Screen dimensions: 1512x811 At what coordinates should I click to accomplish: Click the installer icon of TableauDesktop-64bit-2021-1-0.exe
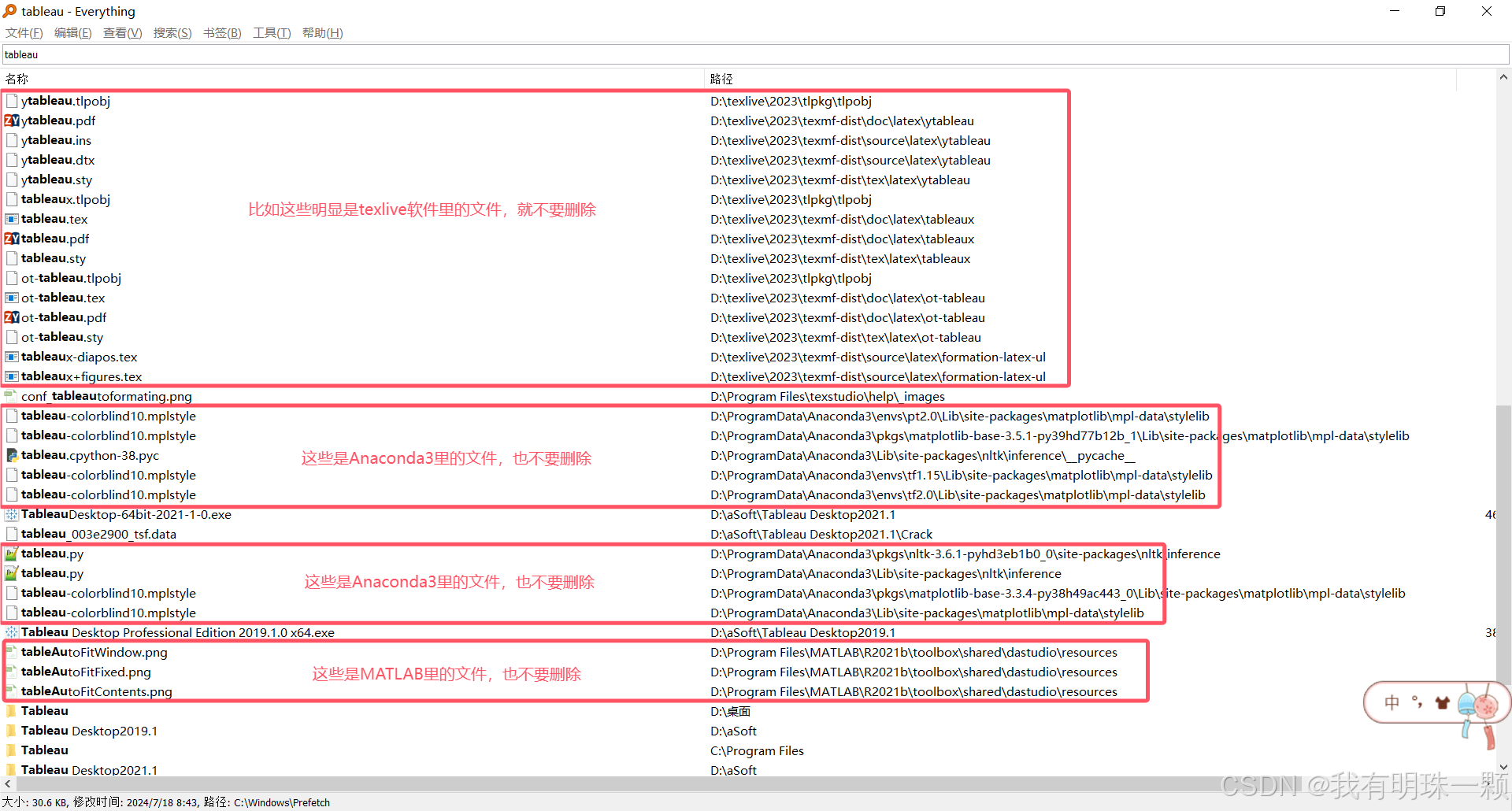coord(12,514)
